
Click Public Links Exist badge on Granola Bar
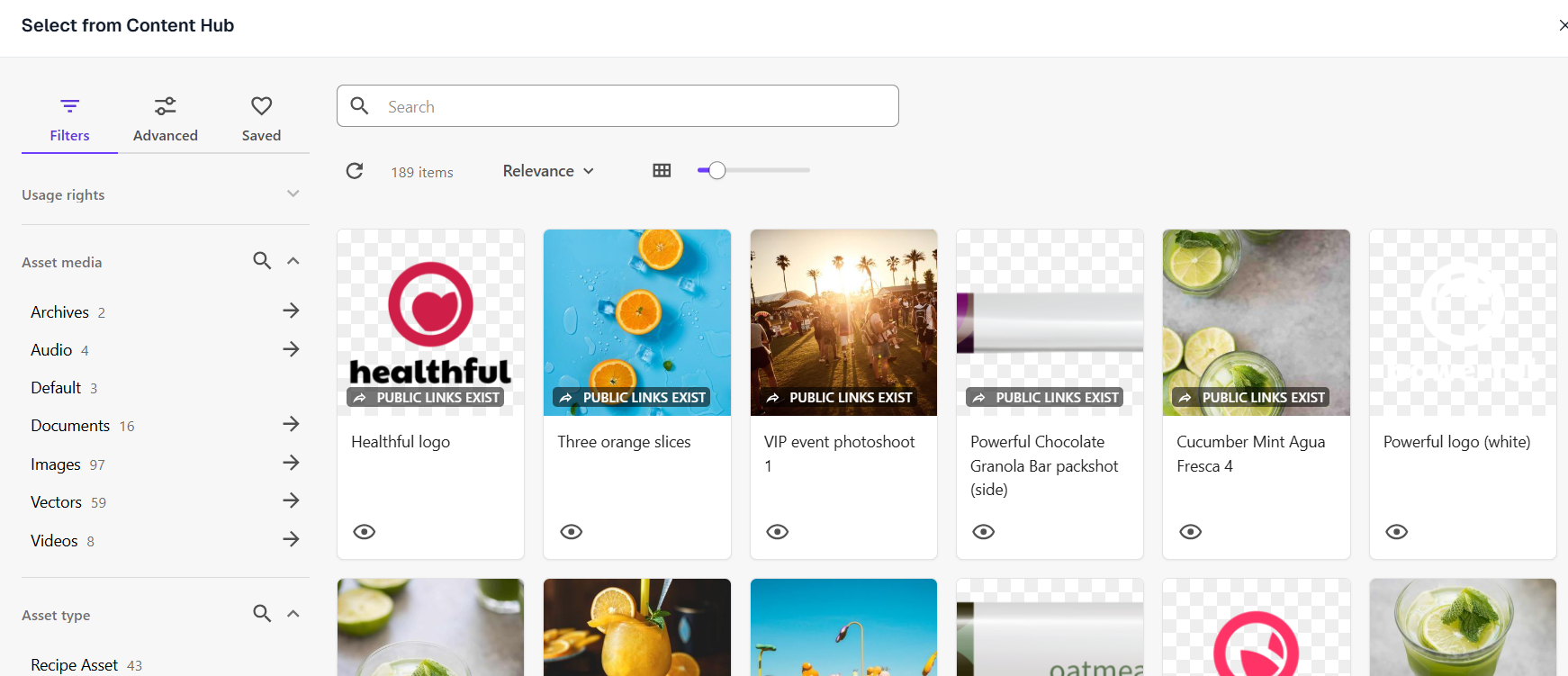[x=1045, y=397]
